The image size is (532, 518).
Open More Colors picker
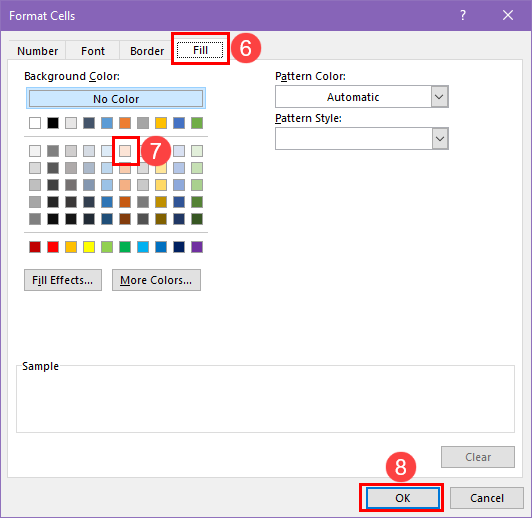coord(156,280)
